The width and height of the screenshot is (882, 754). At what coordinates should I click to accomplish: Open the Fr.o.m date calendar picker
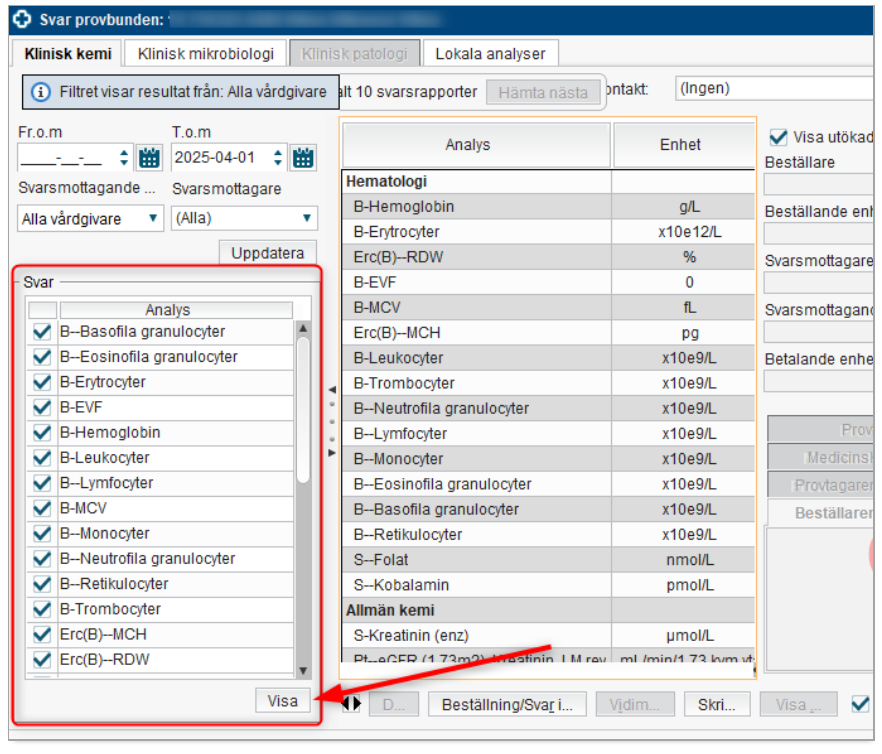point(150,158)
